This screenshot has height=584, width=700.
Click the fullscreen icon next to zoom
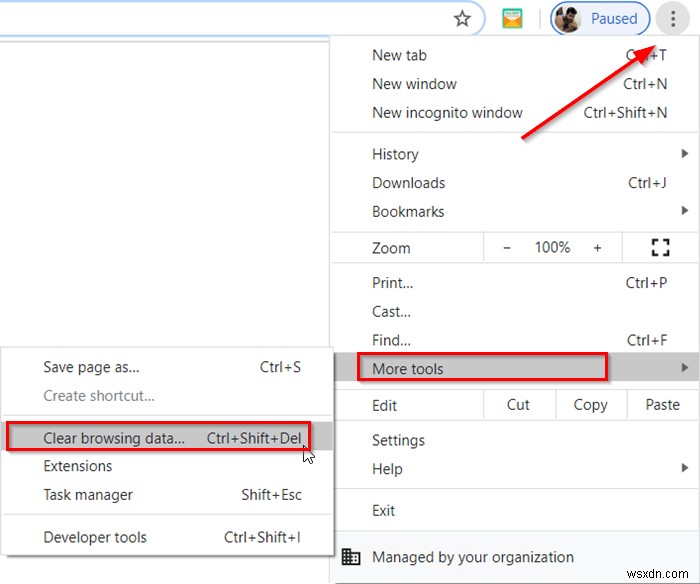click(x=660, y=247)
